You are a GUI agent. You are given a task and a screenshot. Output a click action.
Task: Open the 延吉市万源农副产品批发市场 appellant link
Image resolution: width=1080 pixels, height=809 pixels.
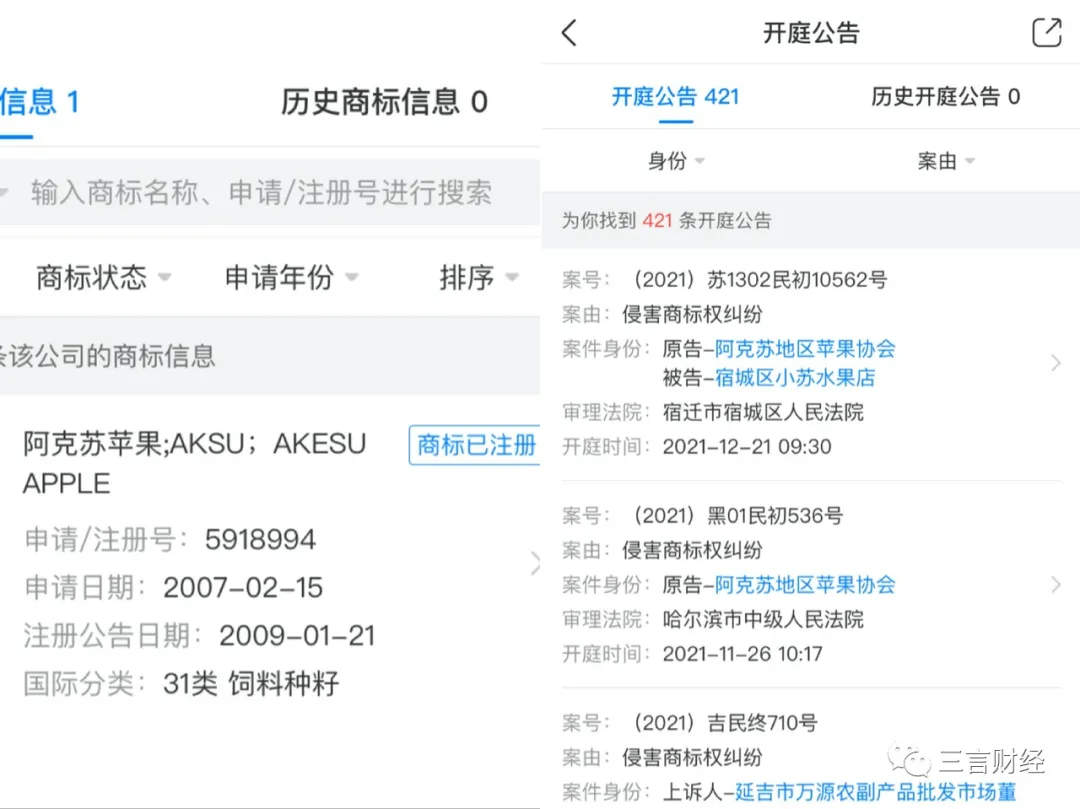[875, 792]
